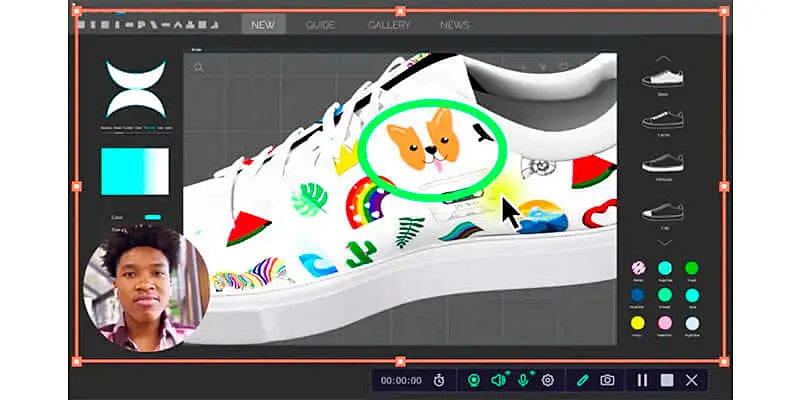Pick the yellow color swatch

pos(637,323)
